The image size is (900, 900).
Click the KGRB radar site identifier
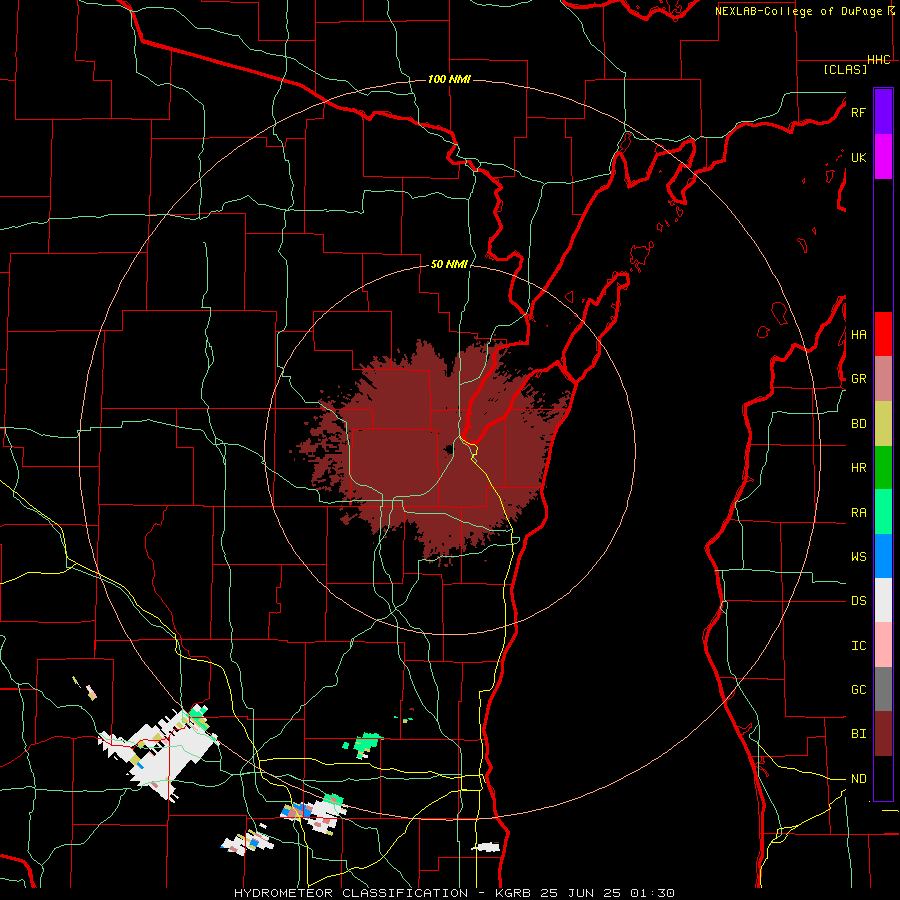pos(514,893)
